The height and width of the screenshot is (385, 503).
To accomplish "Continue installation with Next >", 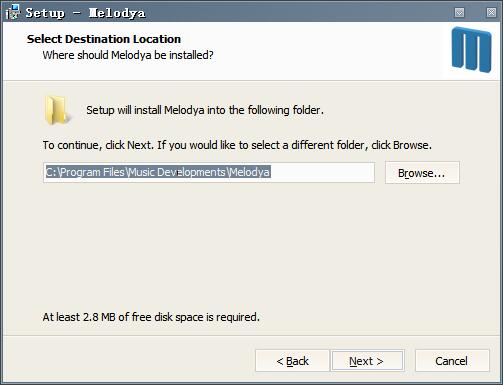I will (x=367, y=361).
